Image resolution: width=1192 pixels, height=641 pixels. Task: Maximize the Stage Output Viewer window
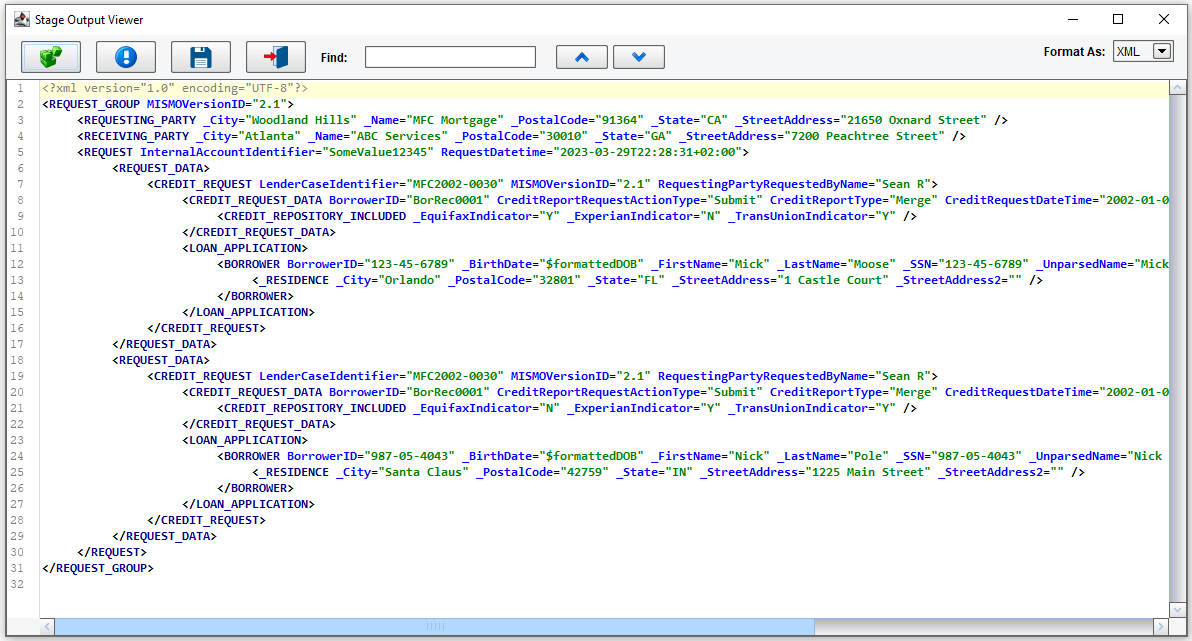tap(1118, 19)
